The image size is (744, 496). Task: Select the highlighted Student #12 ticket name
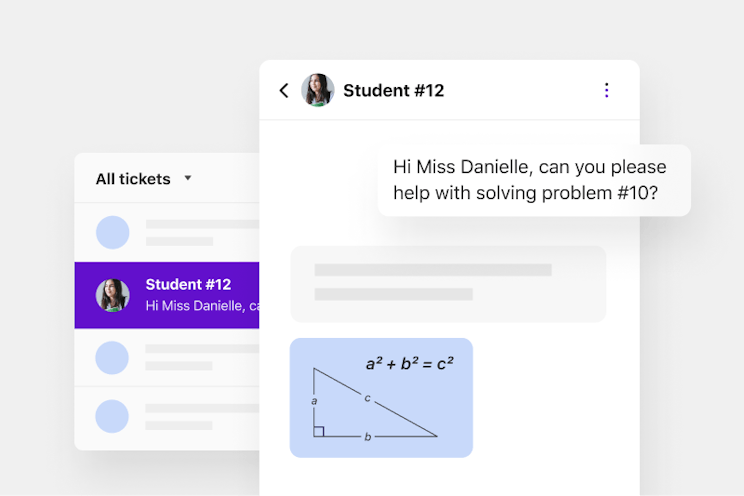coord(188,285)
